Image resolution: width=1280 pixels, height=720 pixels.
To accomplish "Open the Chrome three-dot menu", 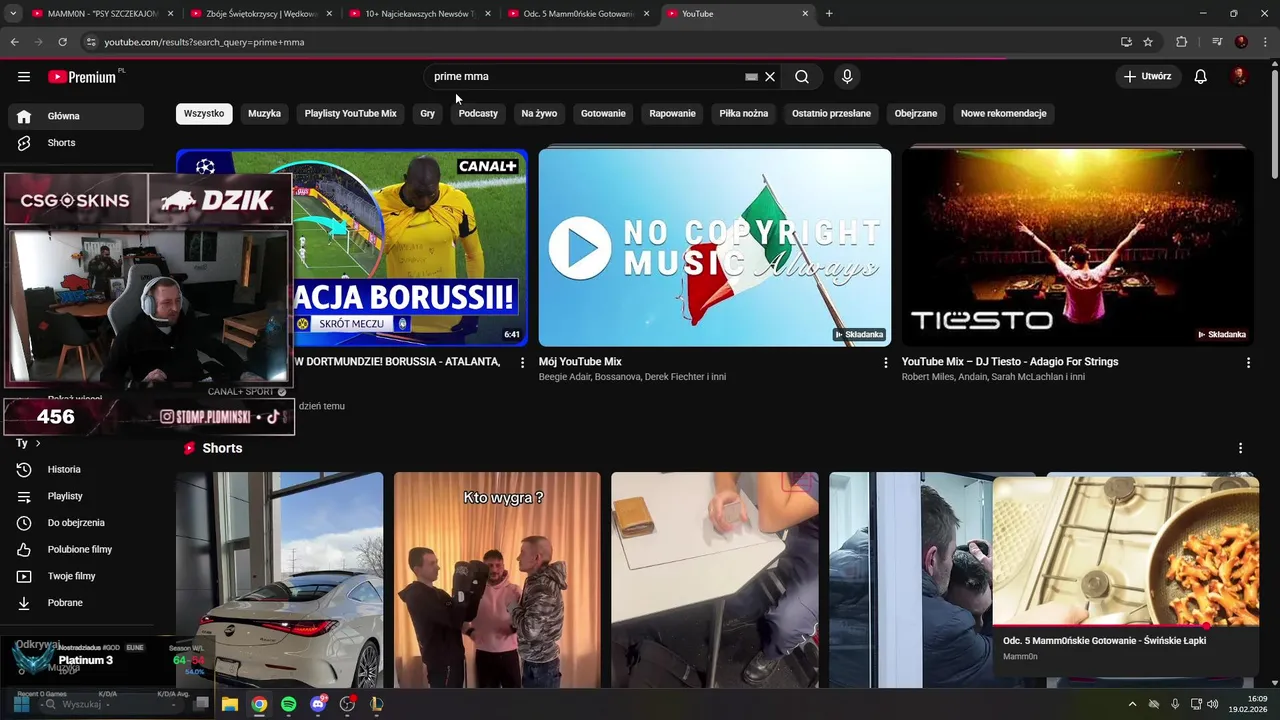I will pyautogui.click(x=1265, y=42).
